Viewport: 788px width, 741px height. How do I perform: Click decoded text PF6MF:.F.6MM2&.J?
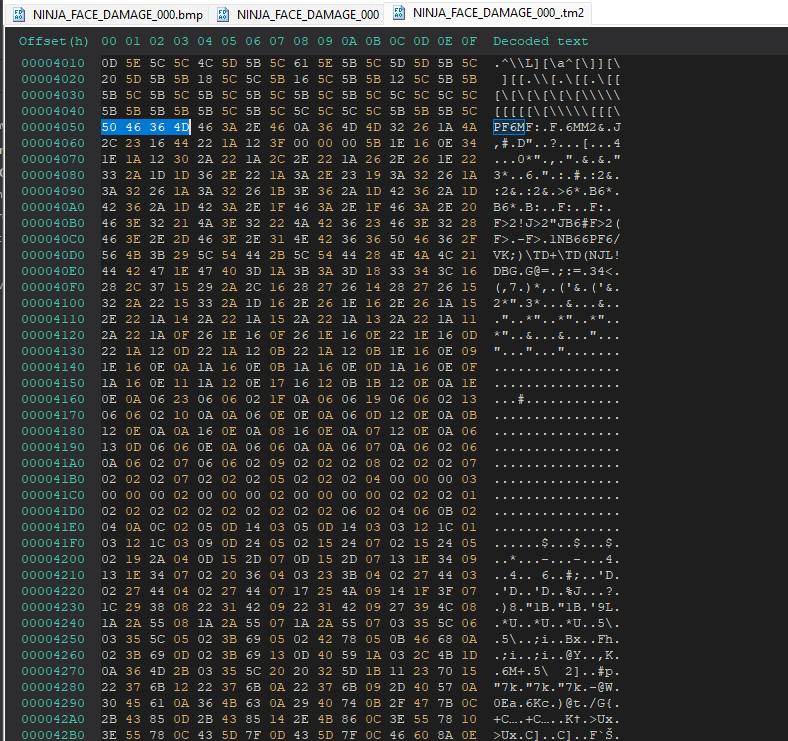[557, 127]
